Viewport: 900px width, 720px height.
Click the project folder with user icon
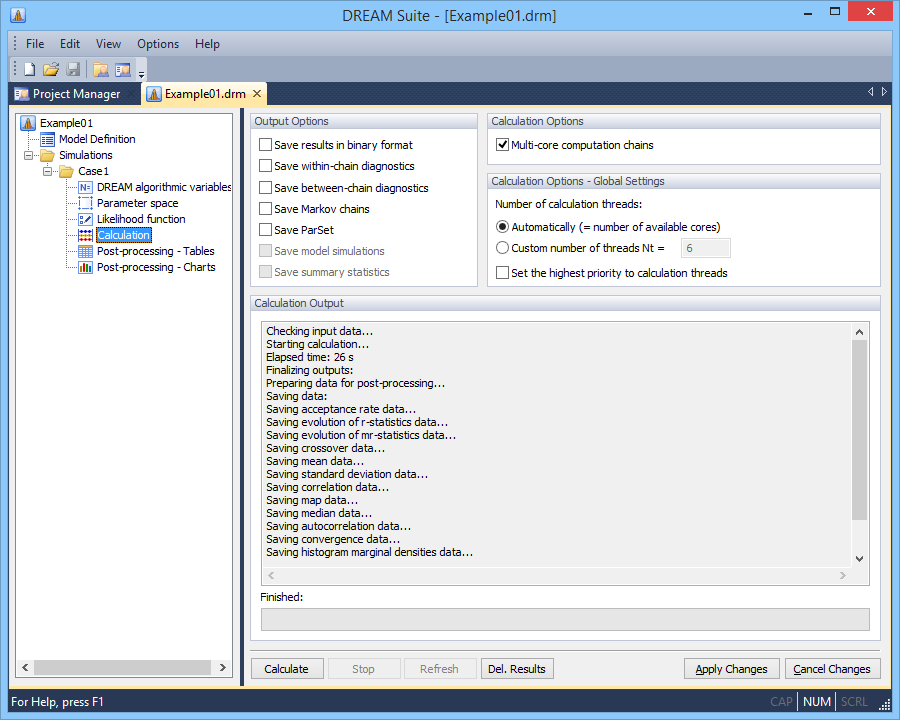pos(101,69)
